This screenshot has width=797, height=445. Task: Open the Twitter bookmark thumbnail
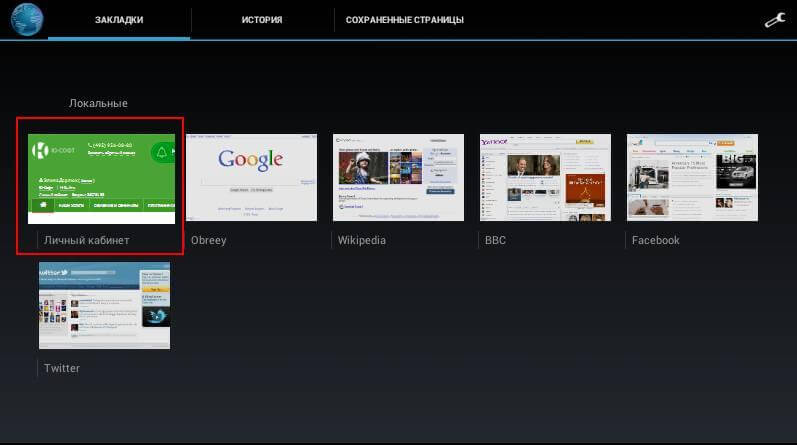(104, 305)
